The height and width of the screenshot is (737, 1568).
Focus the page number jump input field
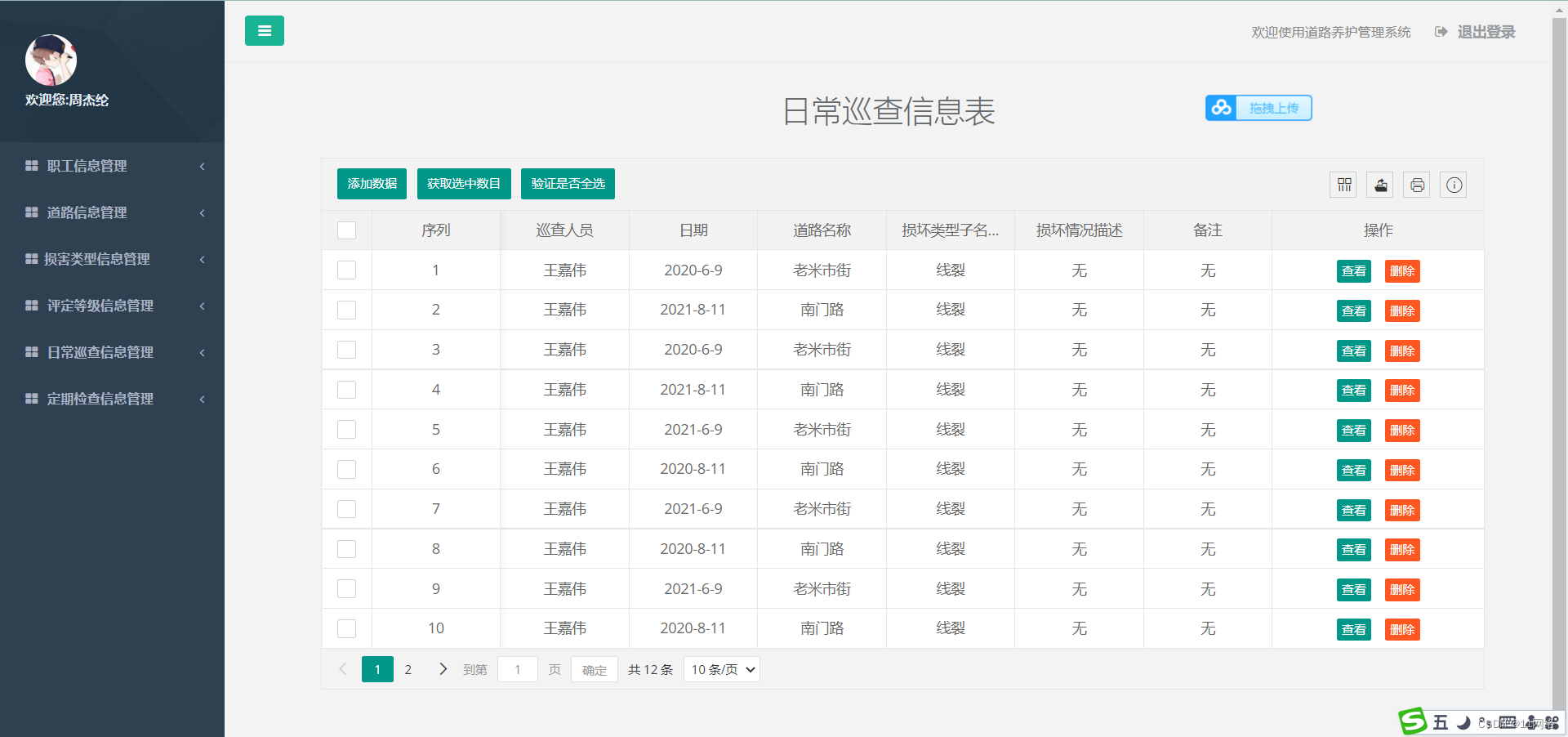518,669
